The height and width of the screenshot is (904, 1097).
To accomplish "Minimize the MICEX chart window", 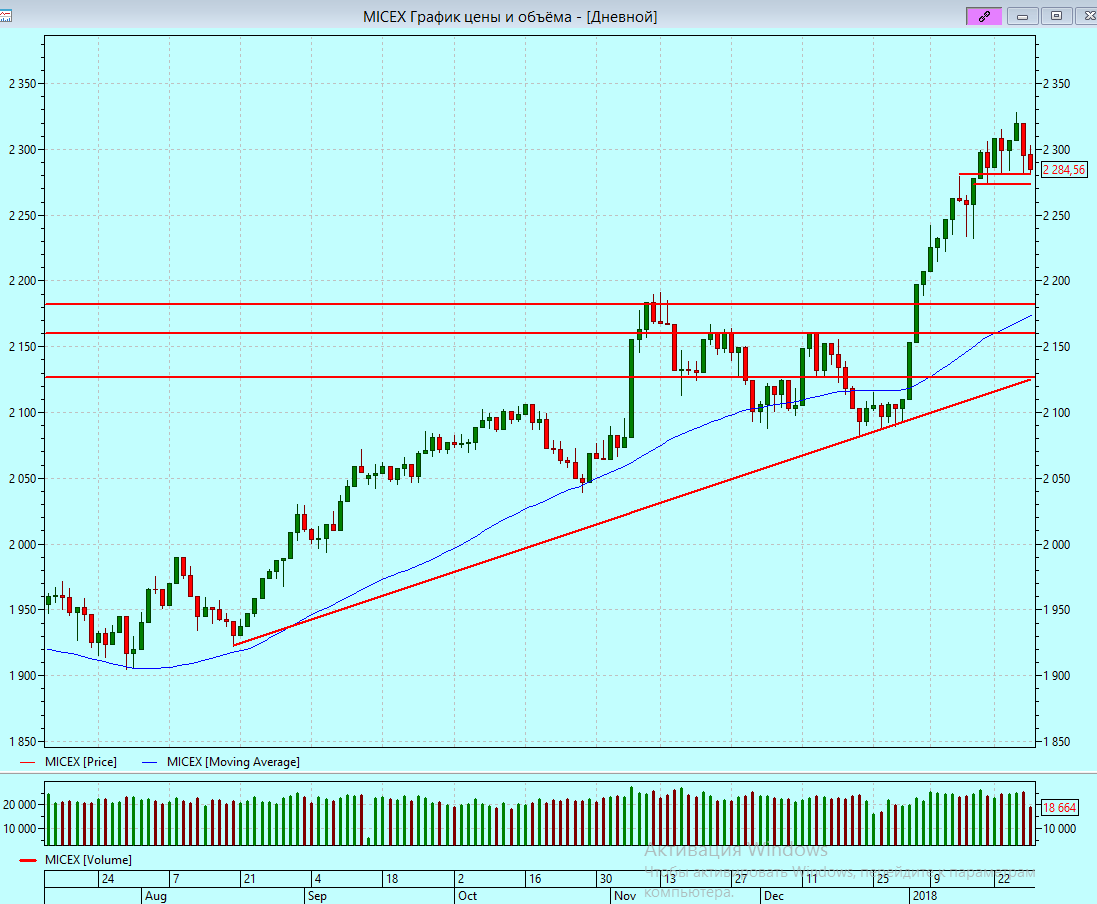I will (x=1022, y=16).
